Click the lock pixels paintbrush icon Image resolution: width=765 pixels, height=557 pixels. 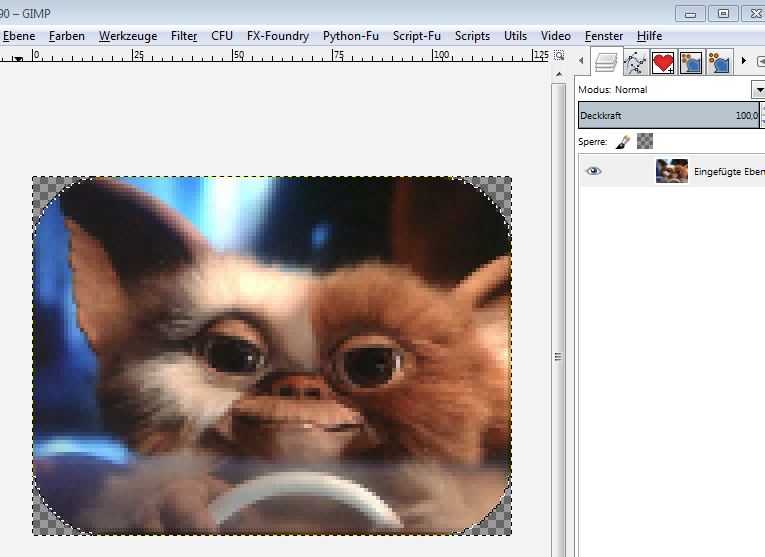(x=623, y=142)
